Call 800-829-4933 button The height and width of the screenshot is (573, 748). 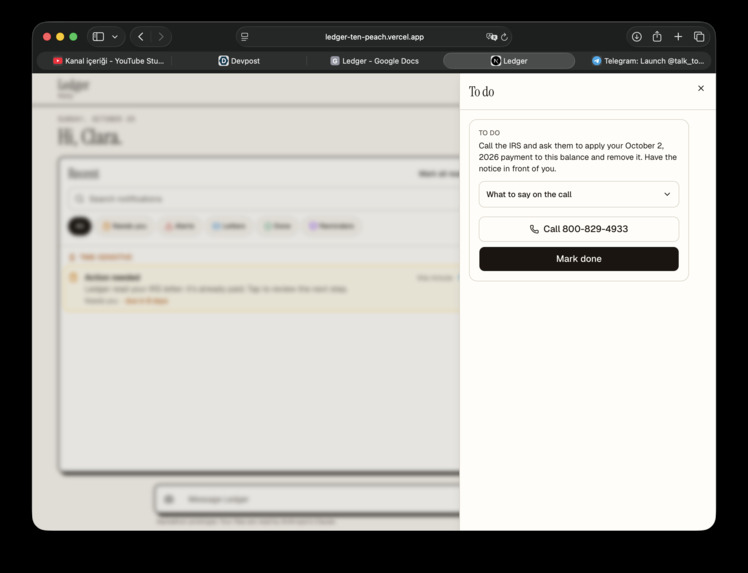coord(578,229)
